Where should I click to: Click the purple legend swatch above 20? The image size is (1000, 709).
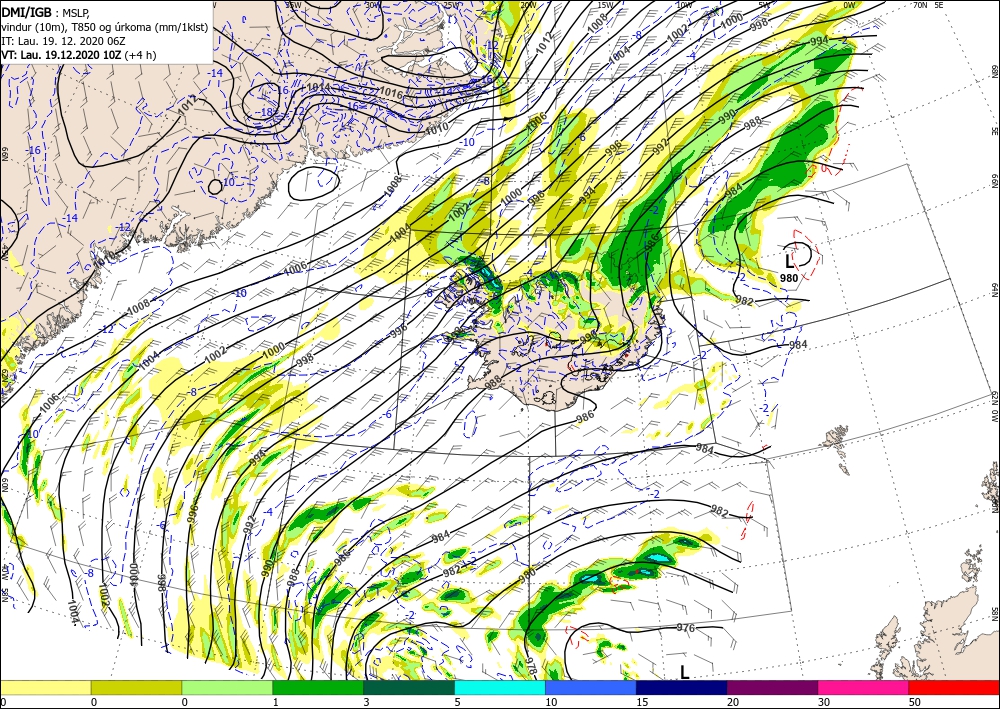(x=772, y=687)
